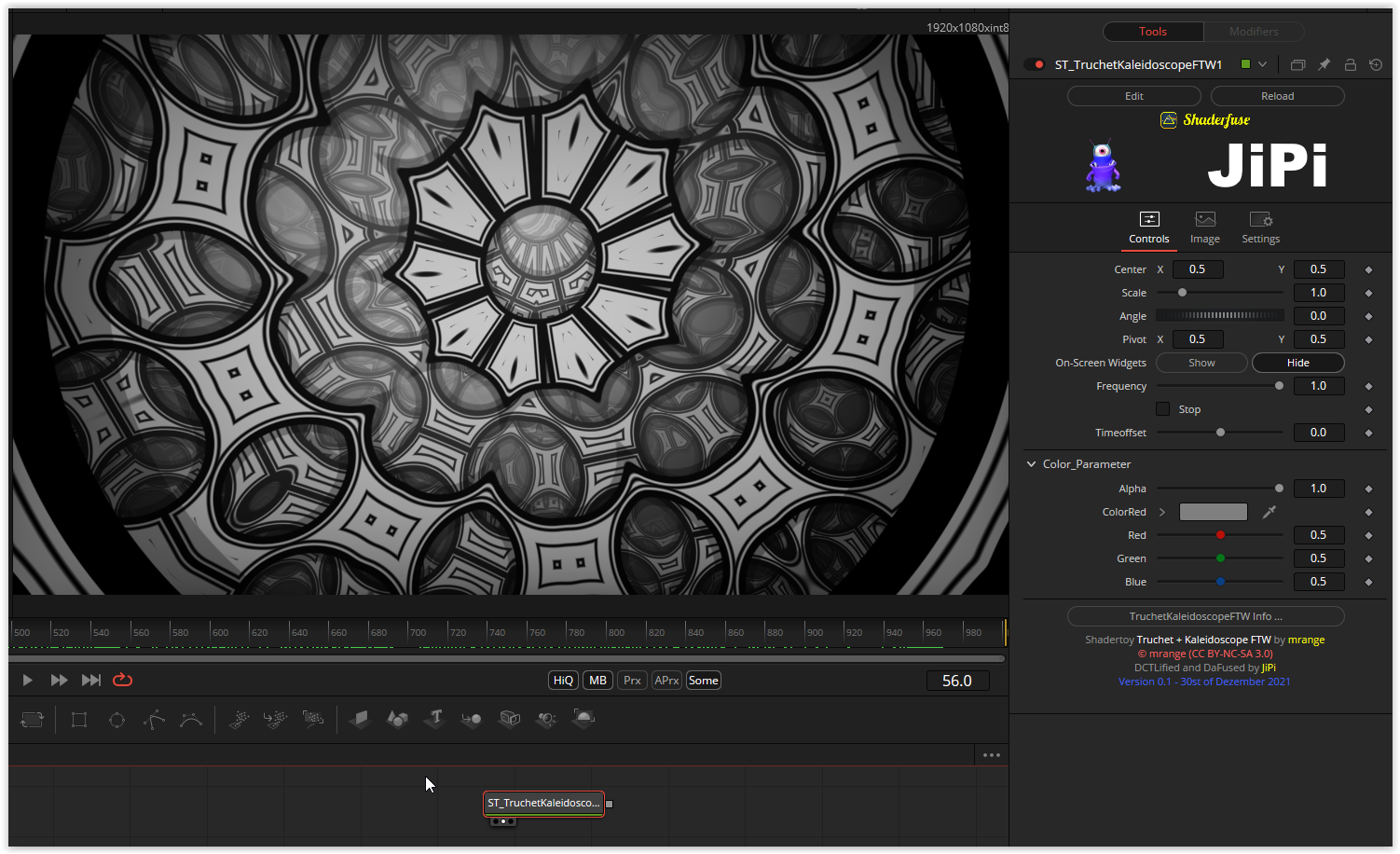
Task: Toggle the HiQ render option
Action: pyautogui.click(x=563, y=681)
